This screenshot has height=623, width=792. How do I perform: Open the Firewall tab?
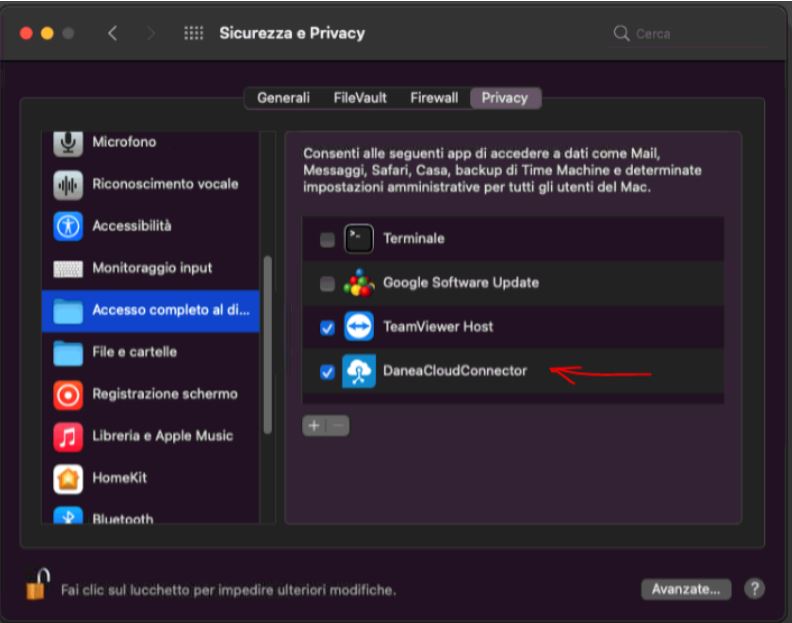pos(434,98)
